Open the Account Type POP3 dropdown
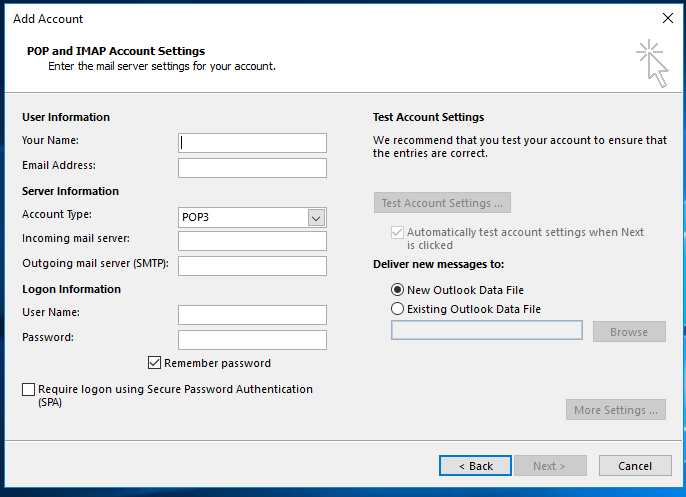The width and height of the screenshot is (686, 497). pyautogui.click(x=252, y=217)
